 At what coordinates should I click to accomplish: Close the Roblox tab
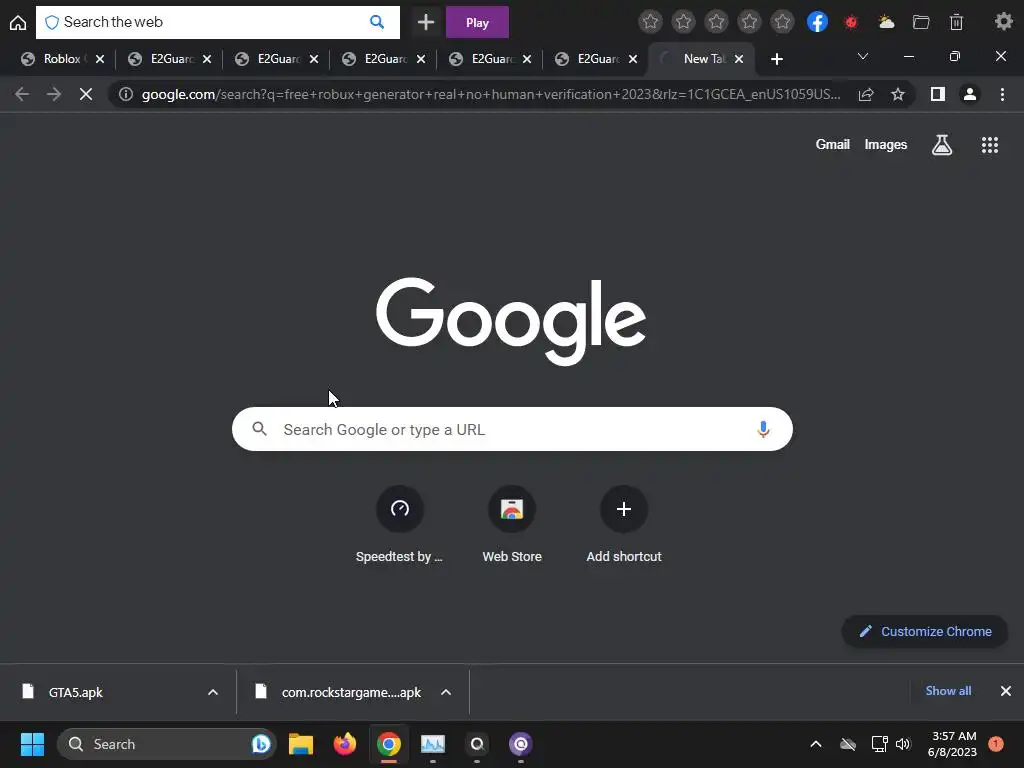click(100, 59)
